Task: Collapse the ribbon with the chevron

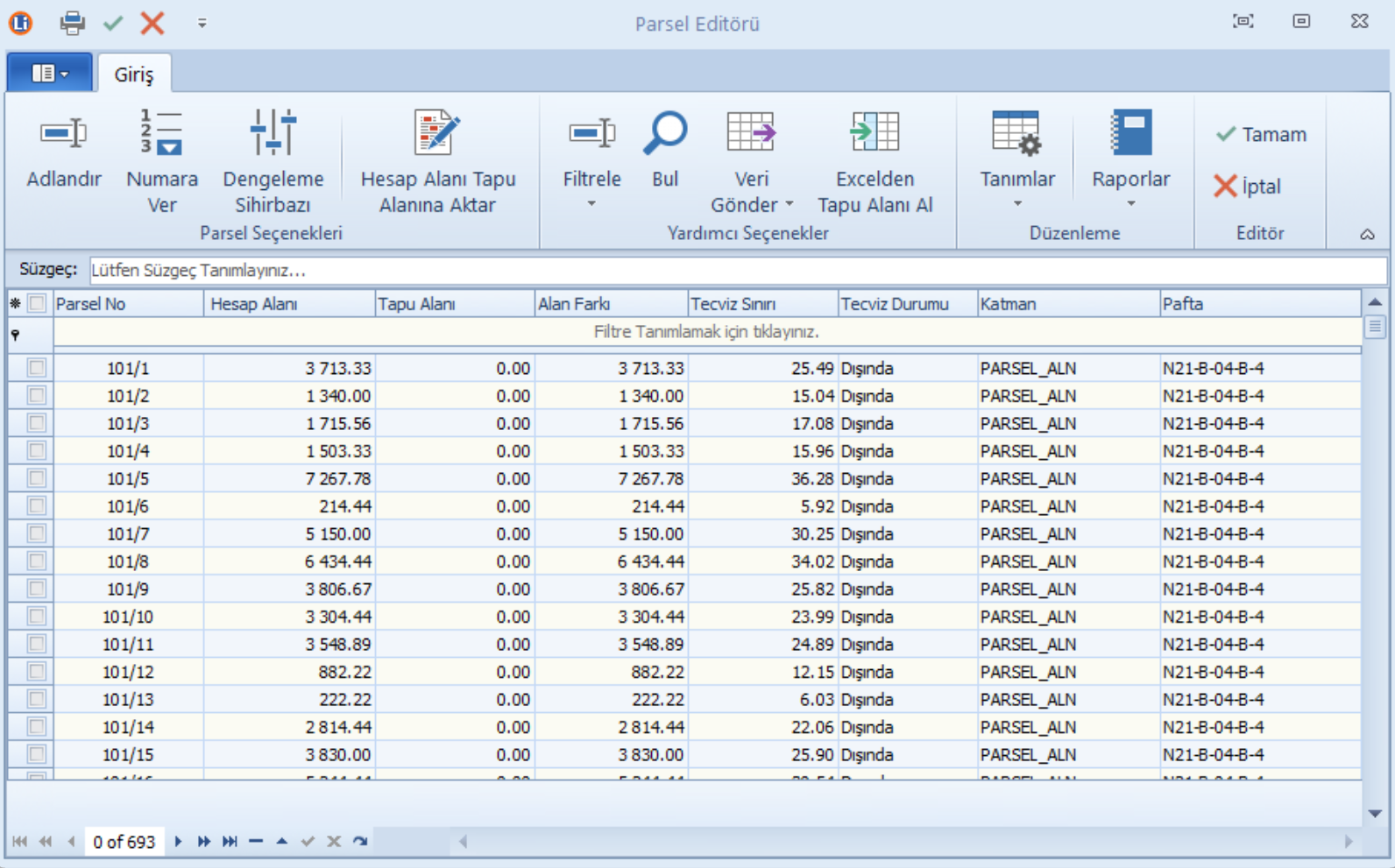Action: 1367,234
